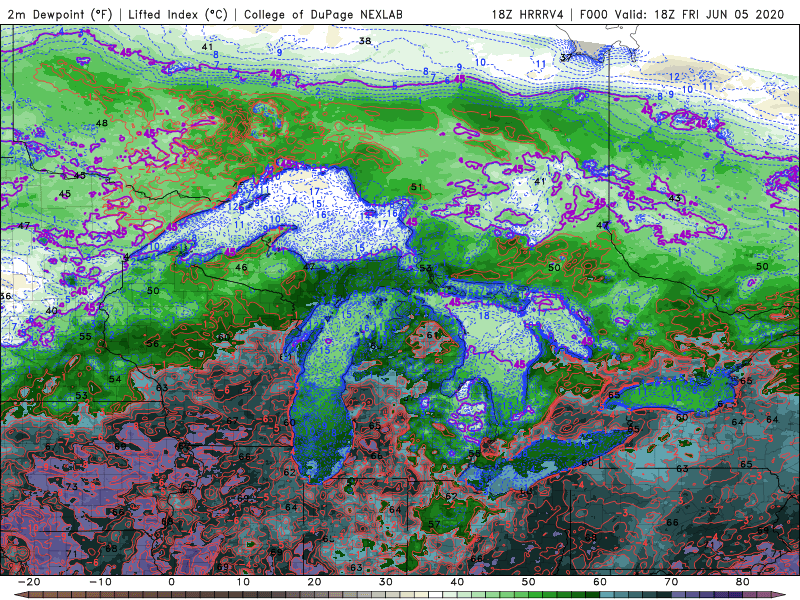
Task: Click the 'F000 Valid: 18Z FRI JUN 05 2020' text
Action: pyautogui.click(x=682, y=14)
